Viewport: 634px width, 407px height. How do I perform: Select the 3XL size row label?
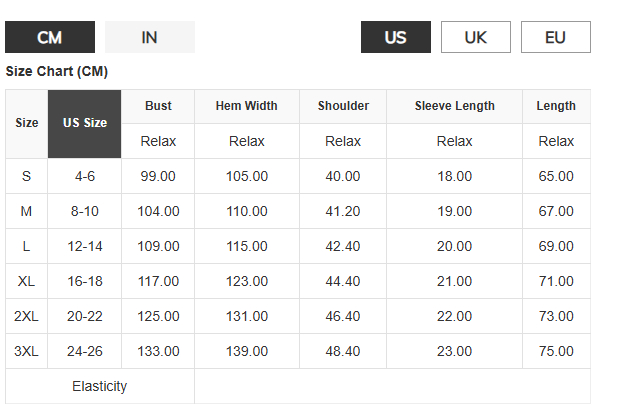27,351
